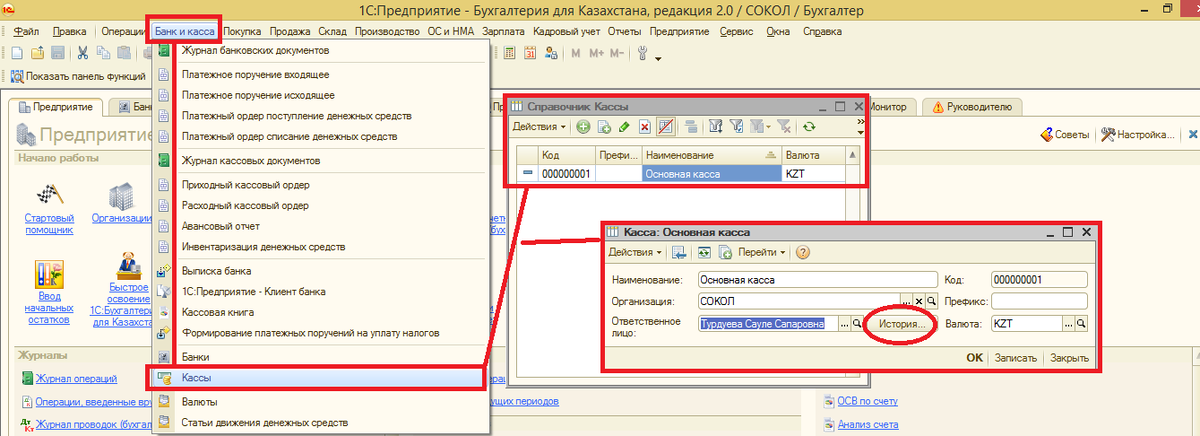Image resolution: width=1200 pixels, height=436 pixels.
Task: Click the M+ memory toolbar button
Action: pos(597,53)
